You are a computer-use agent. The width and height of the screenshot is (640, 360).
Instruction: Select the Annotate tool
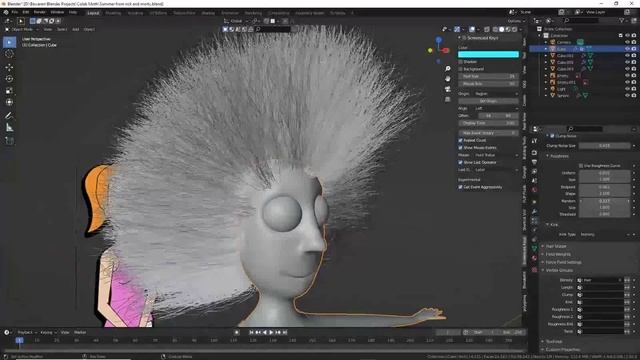[x=9, y=116]
